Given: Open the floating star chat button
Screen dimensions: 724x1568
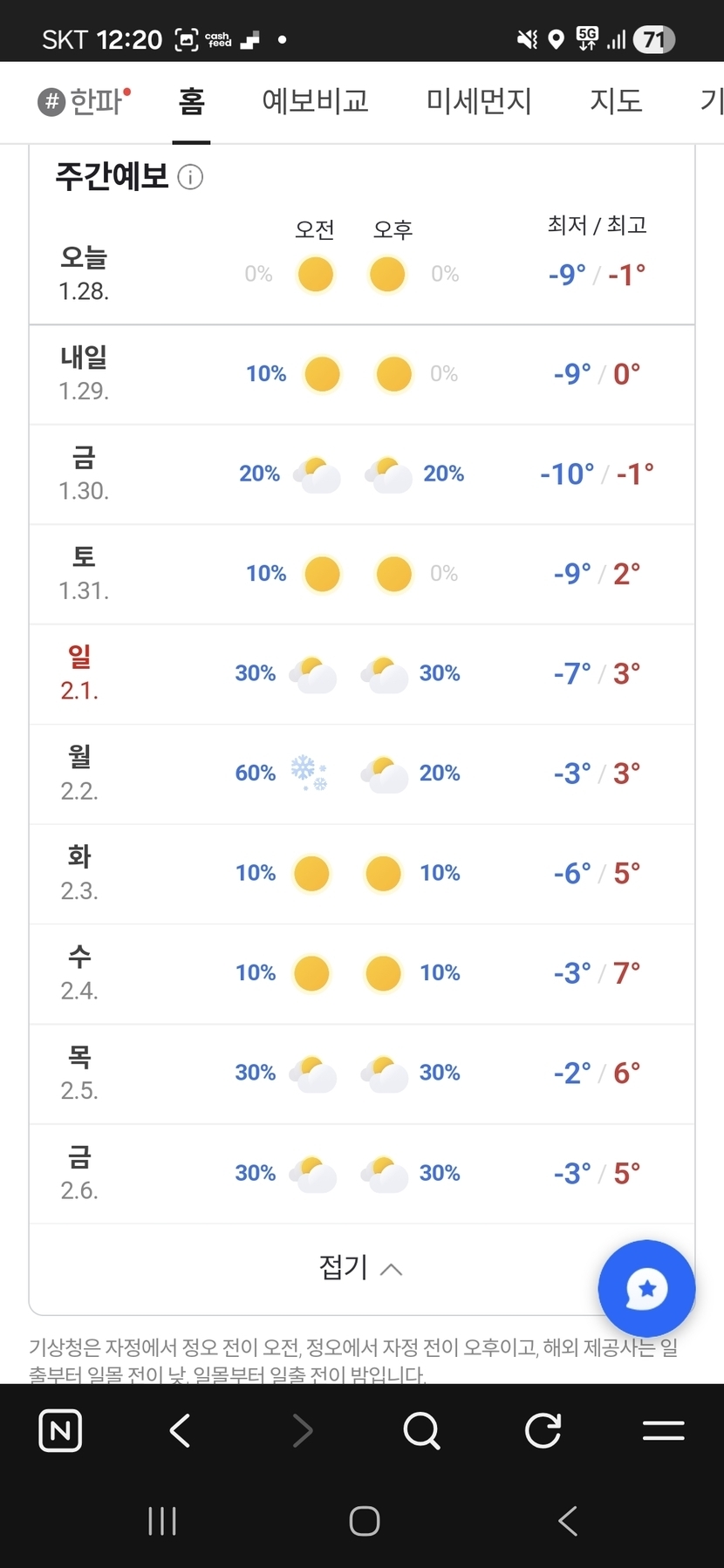Looking at the screenshot, I should tap(646, 1288).
